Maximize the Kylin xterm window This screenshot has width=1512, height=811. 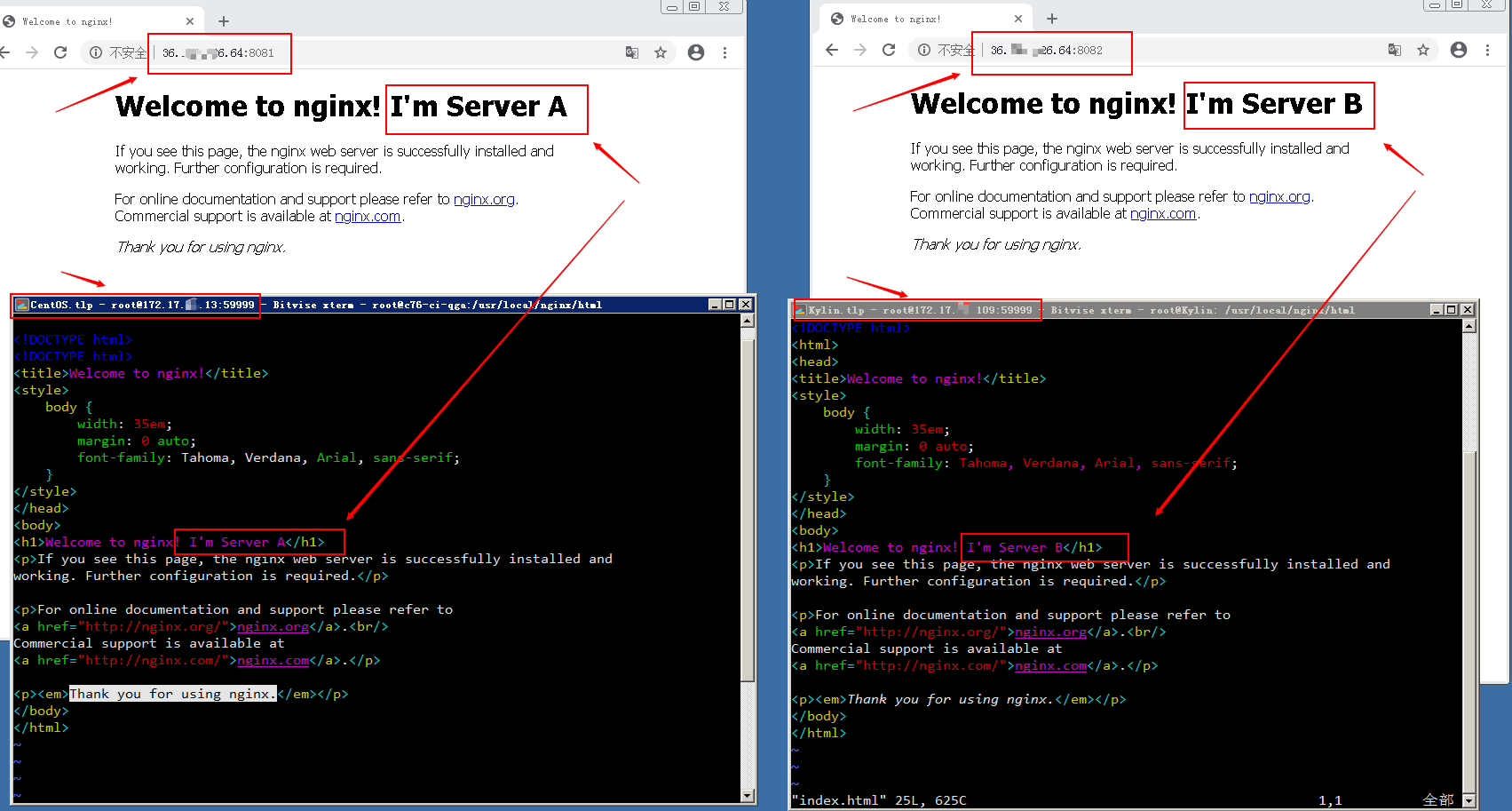(1451, 310)
